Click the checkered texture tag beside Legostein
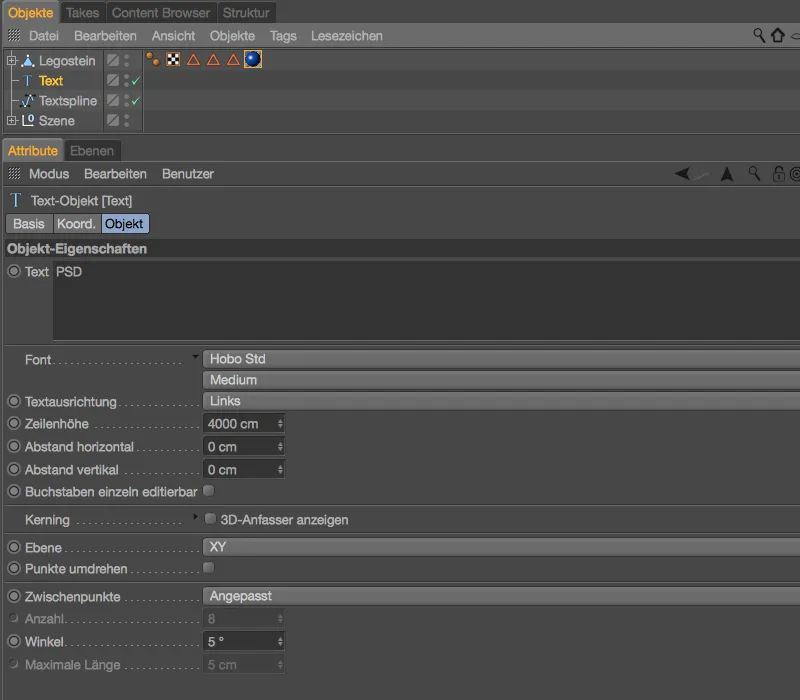 [172, 60]
